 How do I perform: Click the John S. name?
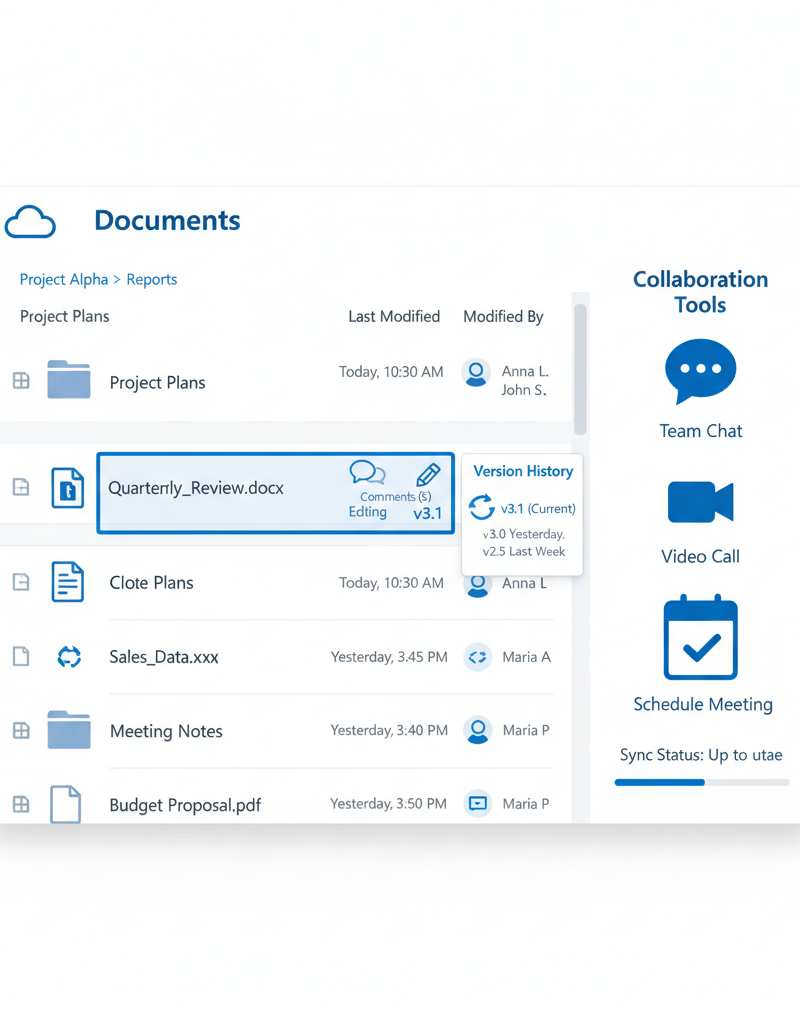tap(524, 390)
